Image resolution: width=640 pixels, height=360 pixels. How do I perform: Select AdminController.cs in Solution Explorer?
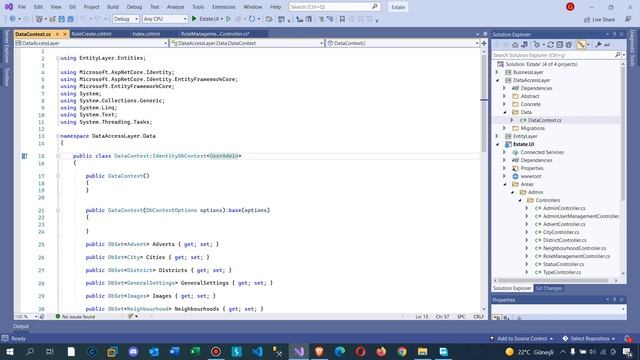pos(564,208)
